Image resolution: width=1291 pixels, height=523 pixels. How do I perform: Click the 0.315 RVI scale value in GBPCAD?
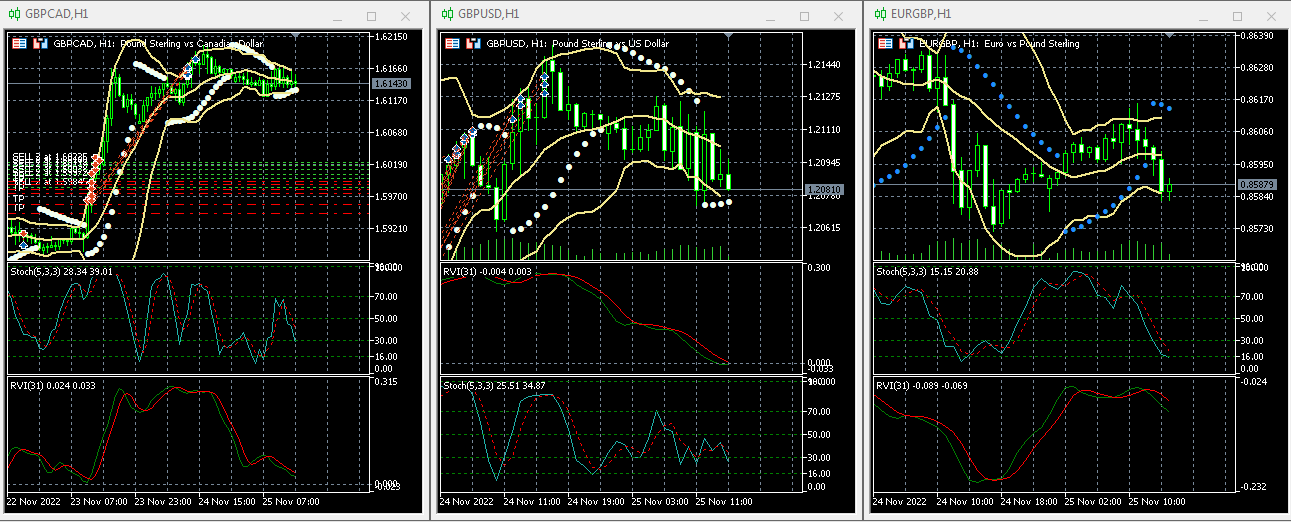coord(383,381)
